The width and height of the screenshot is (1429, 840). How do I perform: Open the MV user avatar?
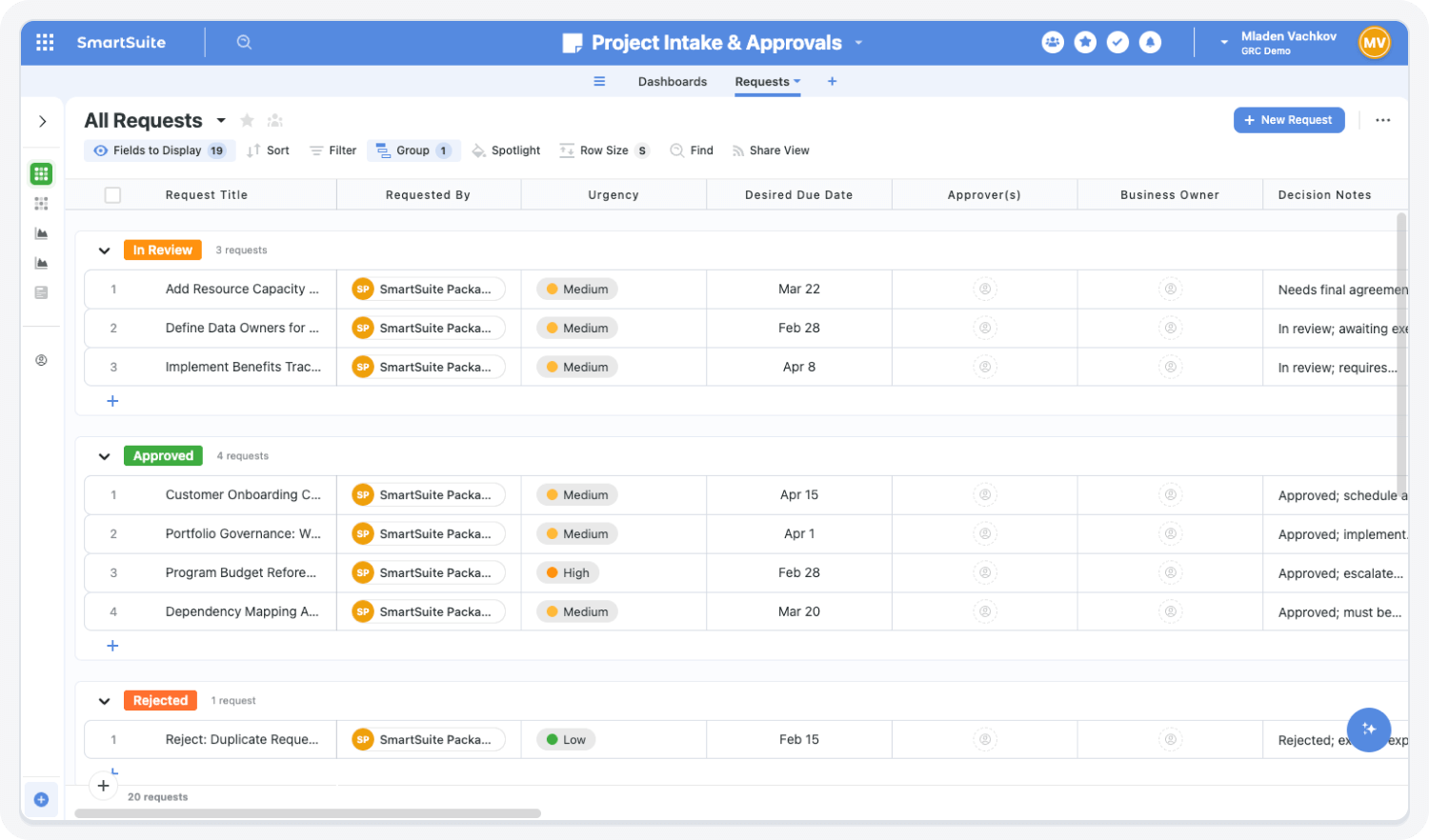coord(1374,42)
